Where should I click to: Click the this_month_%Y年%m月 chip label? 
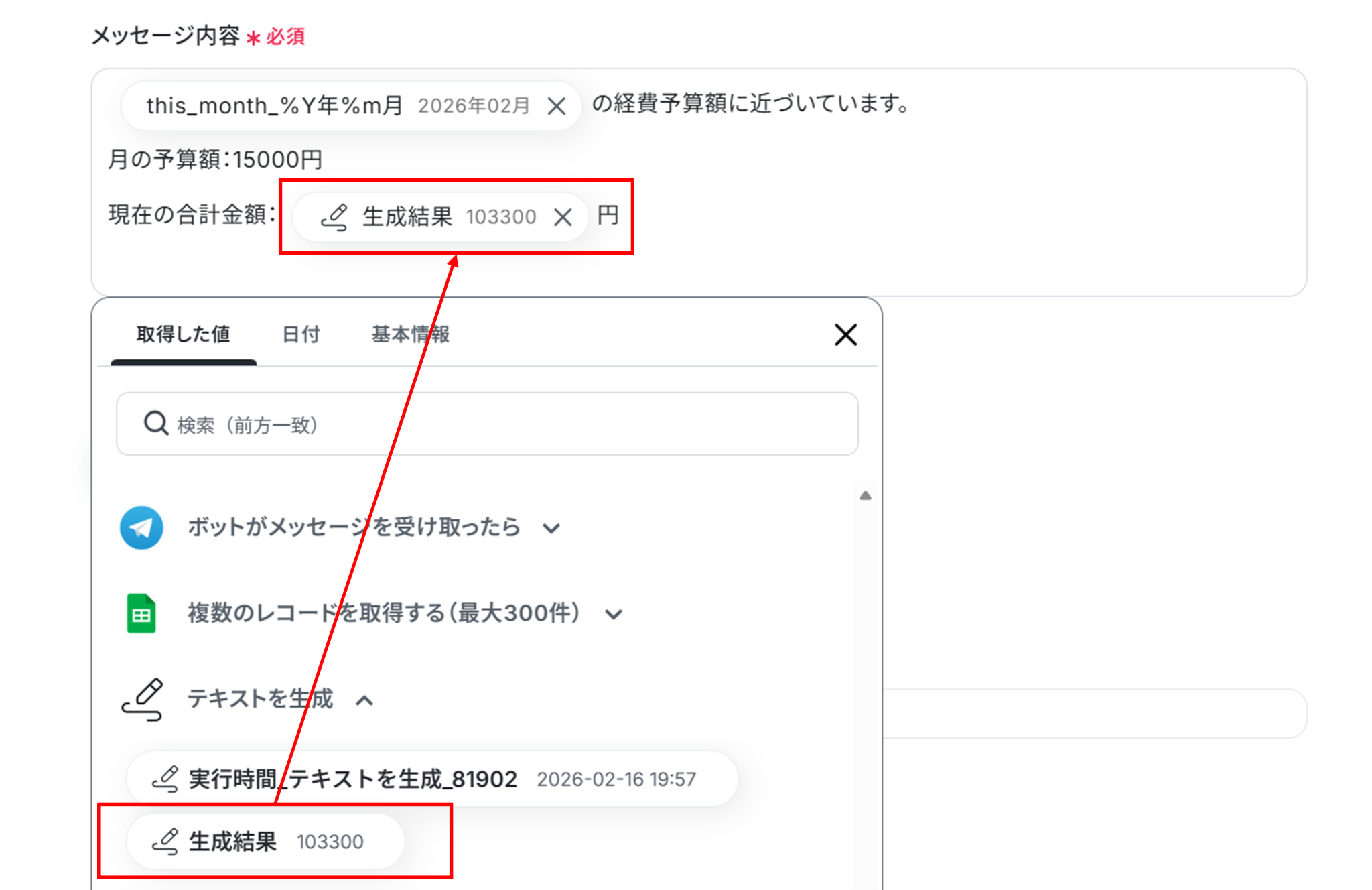275,106
